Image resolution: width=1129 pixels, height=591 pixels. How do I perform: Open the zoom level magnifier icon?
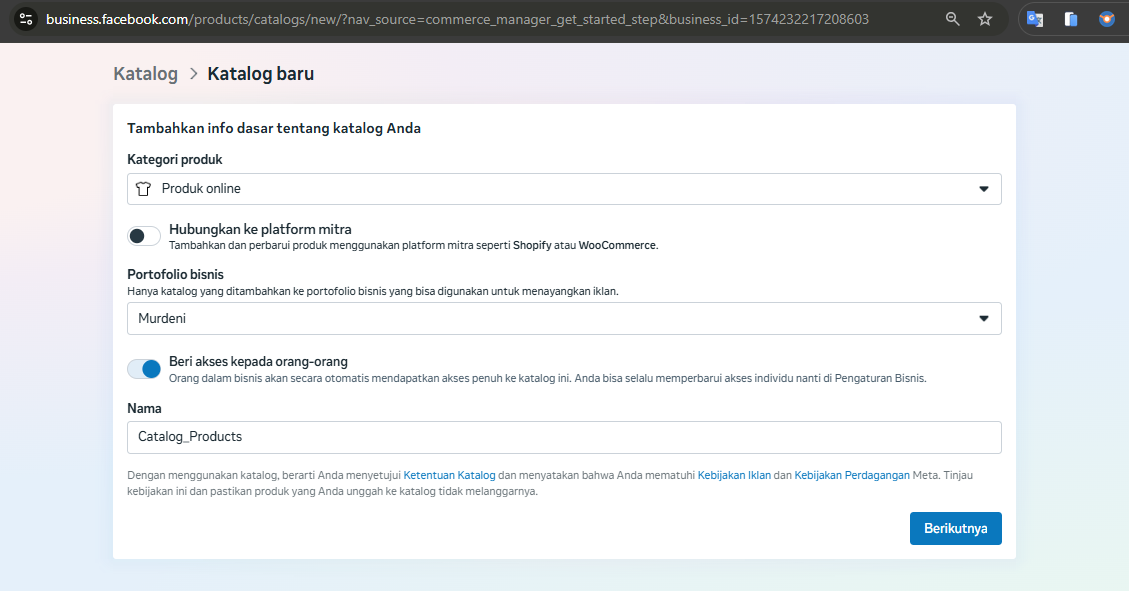[x=953, y=19]
